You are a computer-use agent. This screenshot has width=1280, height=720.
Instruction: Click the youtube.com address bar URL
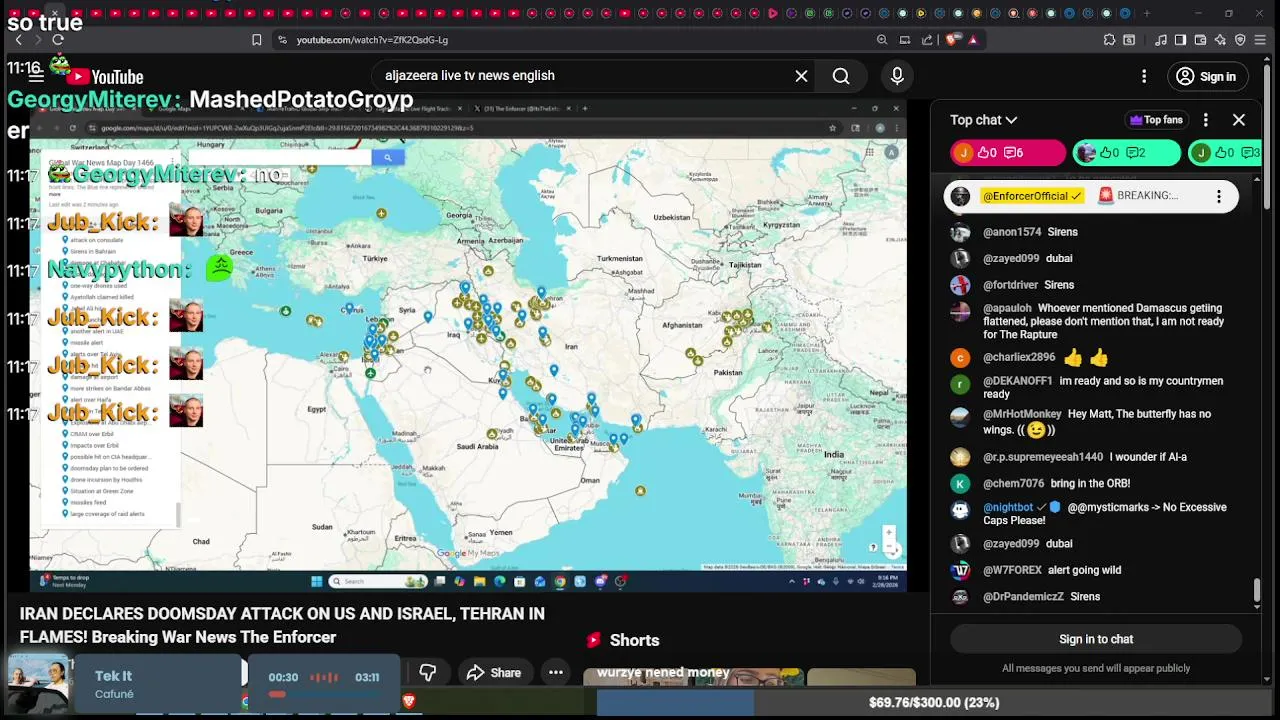pos(372,40)
